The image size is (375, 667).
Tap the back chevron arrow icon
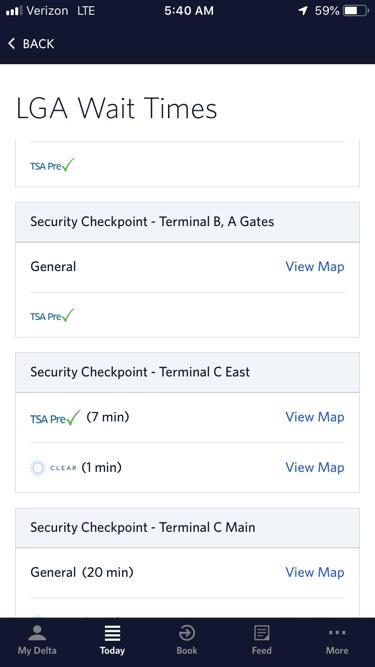pyautogui.click(x=11, y=43)
